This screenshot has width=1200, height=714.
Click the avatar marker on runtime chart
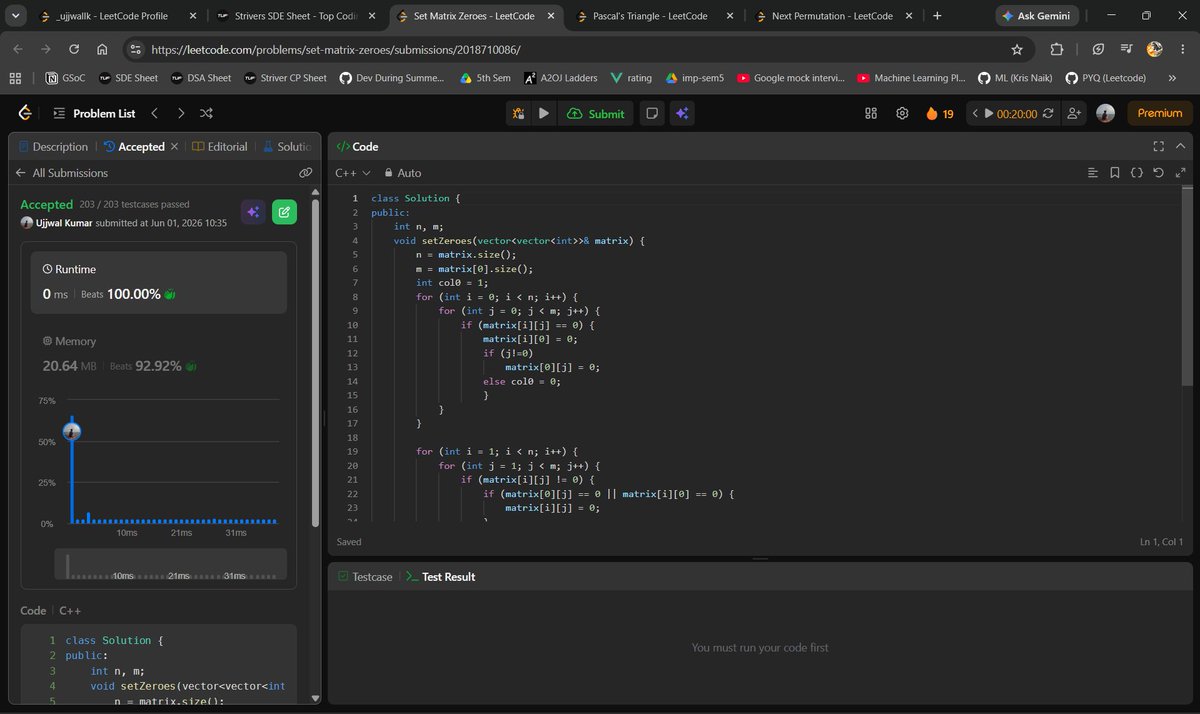(71, 432)
